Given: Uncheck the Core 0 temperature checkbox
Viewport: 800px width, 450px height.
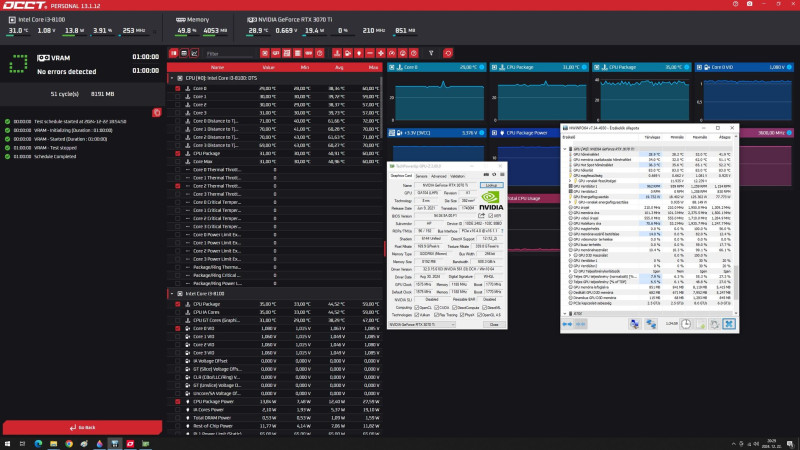Looking at the screenshot, I should click(x=178, y=88).
